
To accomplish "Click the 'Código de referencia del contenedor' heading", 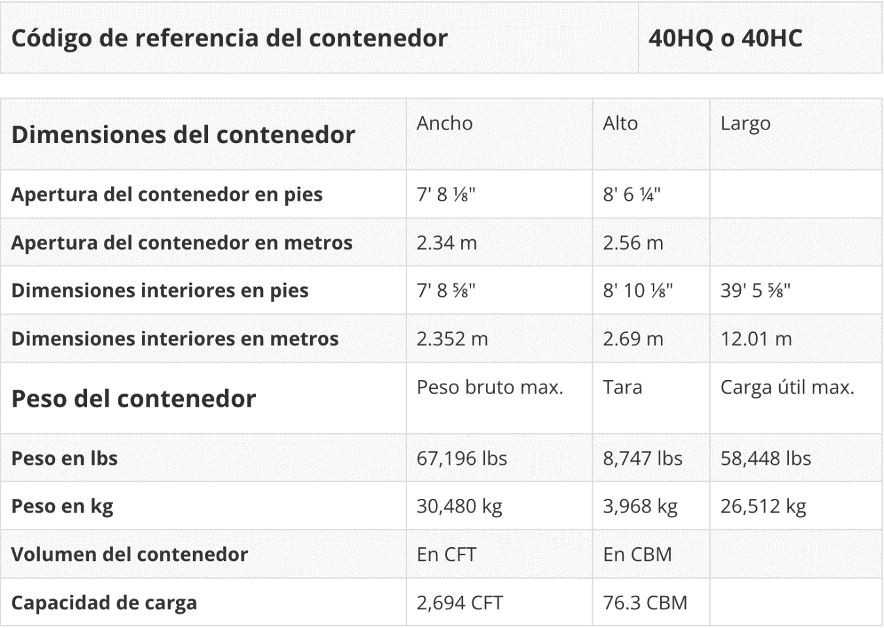I will coord(229,39).
